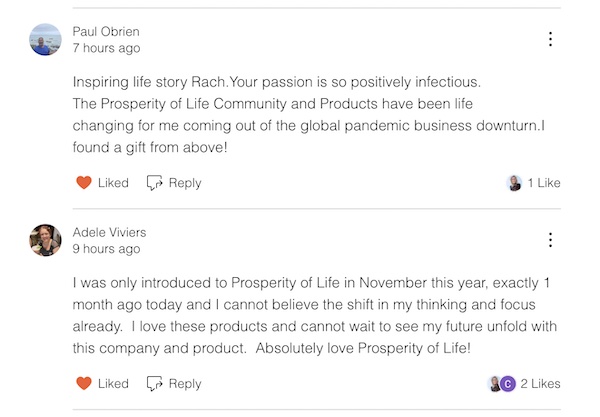This screenshot has height=417, width=600.
Task: Click the "Liked" label on Adele Viviers' comment
Action: coord(113,384)
